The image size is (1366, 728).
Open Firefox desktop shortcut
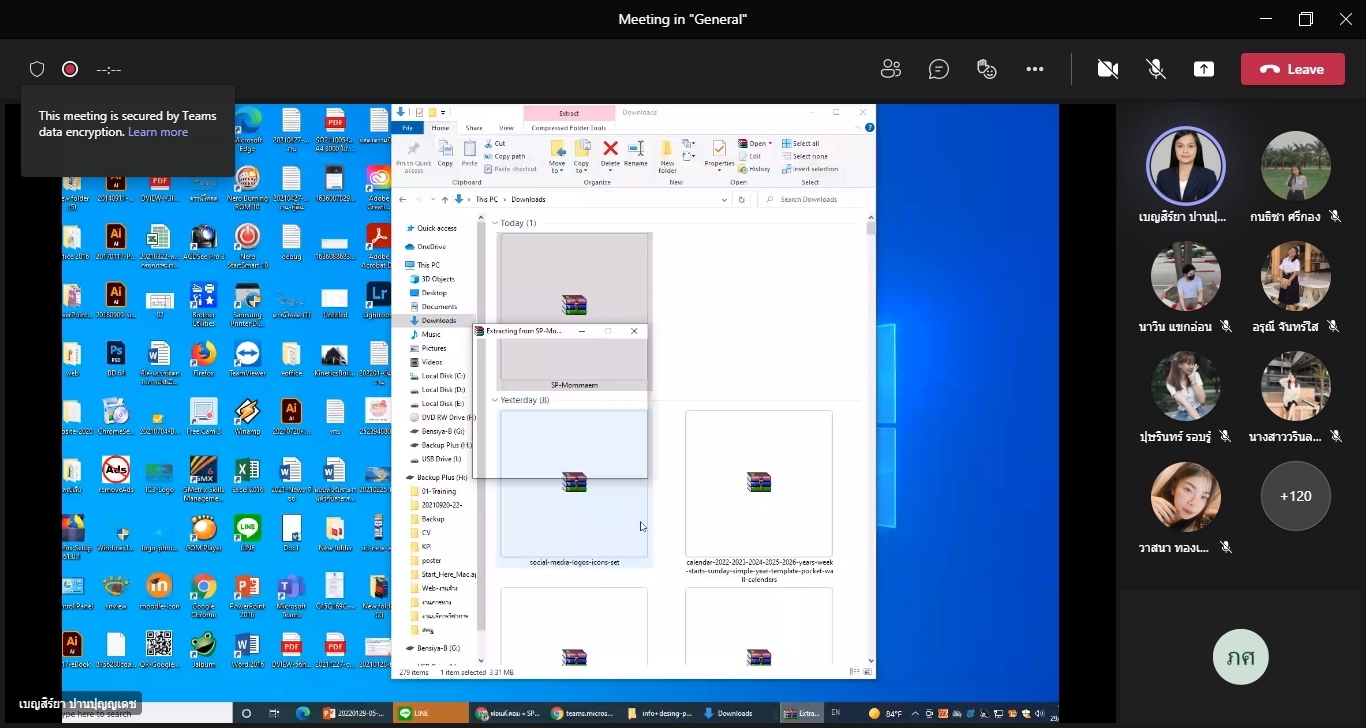tap(204, 359)
